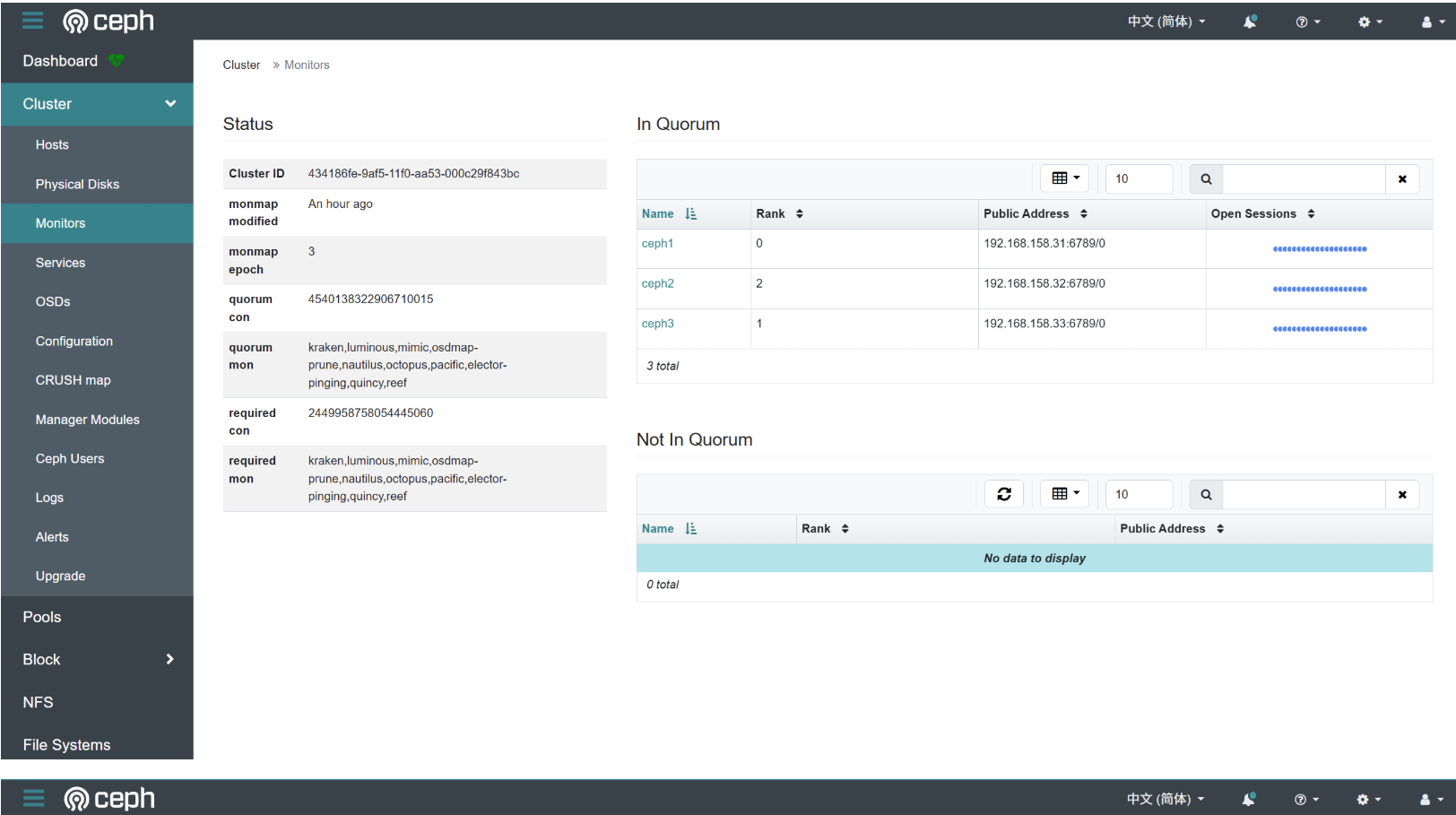Open monitor ceph3 details link
Viewport: 1456px width, 815px height.
pos(657,324)
